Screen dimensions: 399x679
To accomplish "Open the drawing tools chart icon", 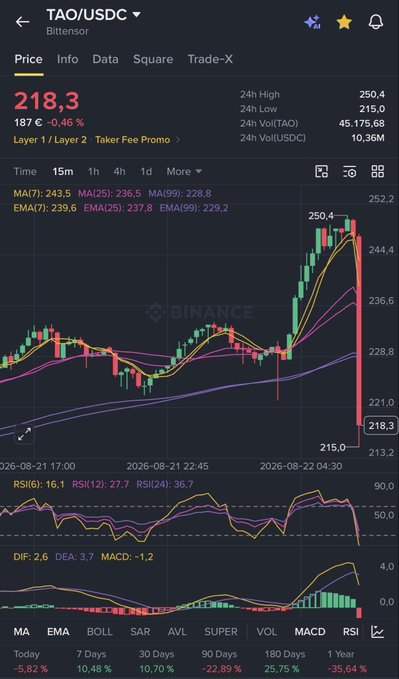I will [321, 171].
